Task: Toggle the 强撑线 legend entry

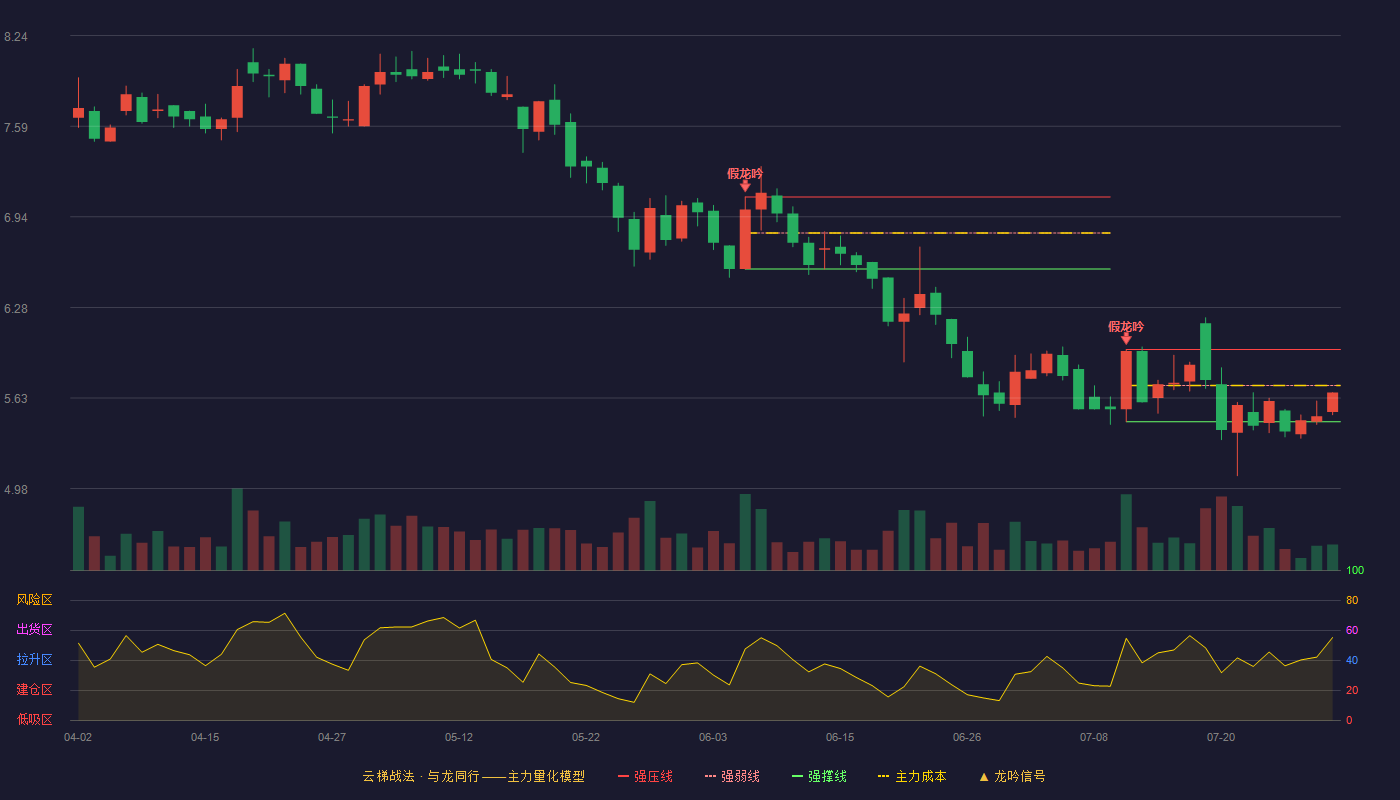Action: coord(819,776)
